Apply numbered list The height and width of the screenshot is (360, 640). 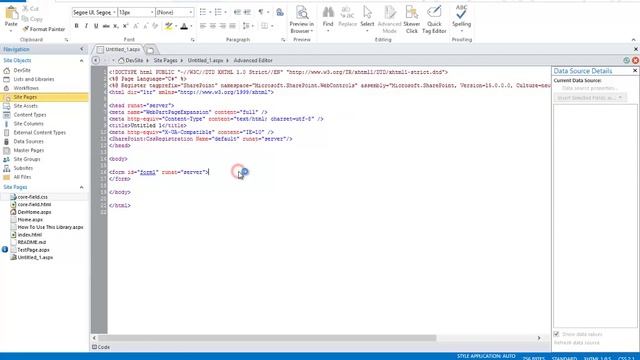click(x=218, y=12)
